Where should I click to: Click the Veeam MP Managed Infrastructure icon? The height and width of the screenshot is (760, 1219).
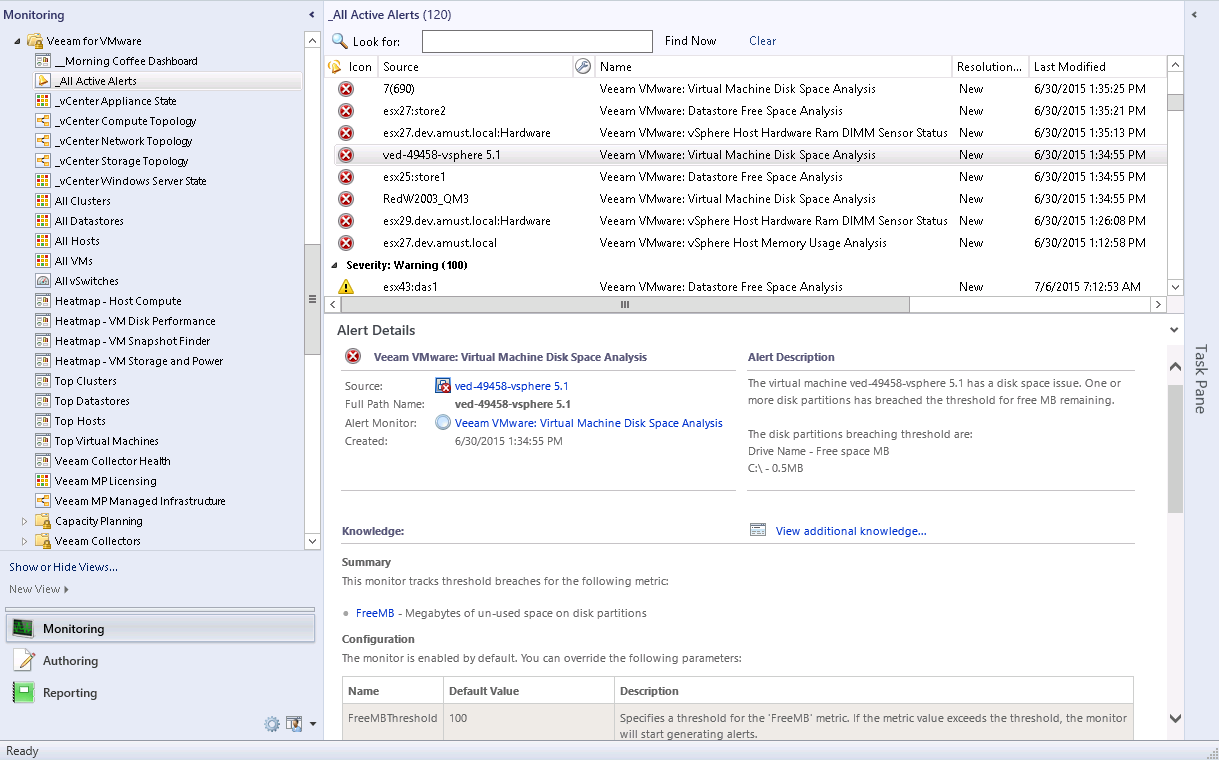[43, 501]
